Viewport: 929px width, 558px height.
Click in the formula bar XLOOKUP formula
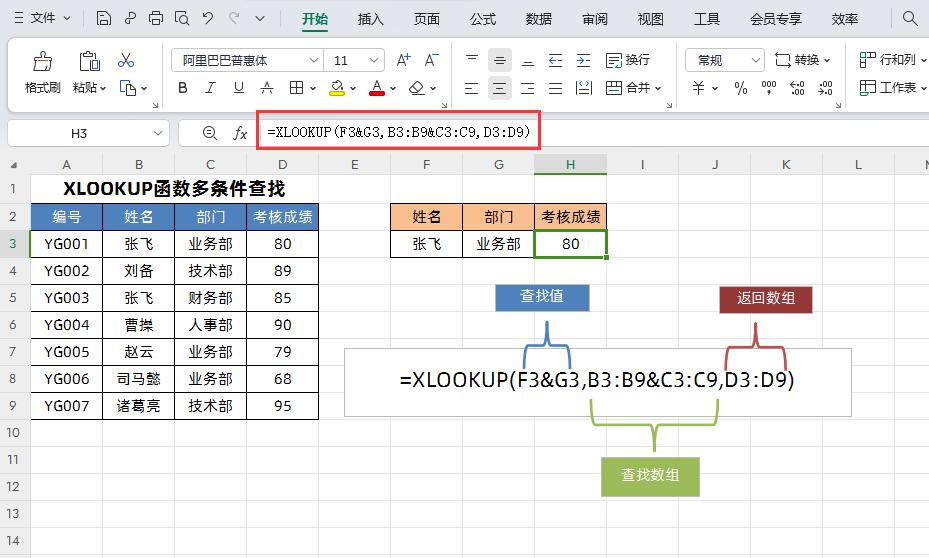[x=398, y=132]
